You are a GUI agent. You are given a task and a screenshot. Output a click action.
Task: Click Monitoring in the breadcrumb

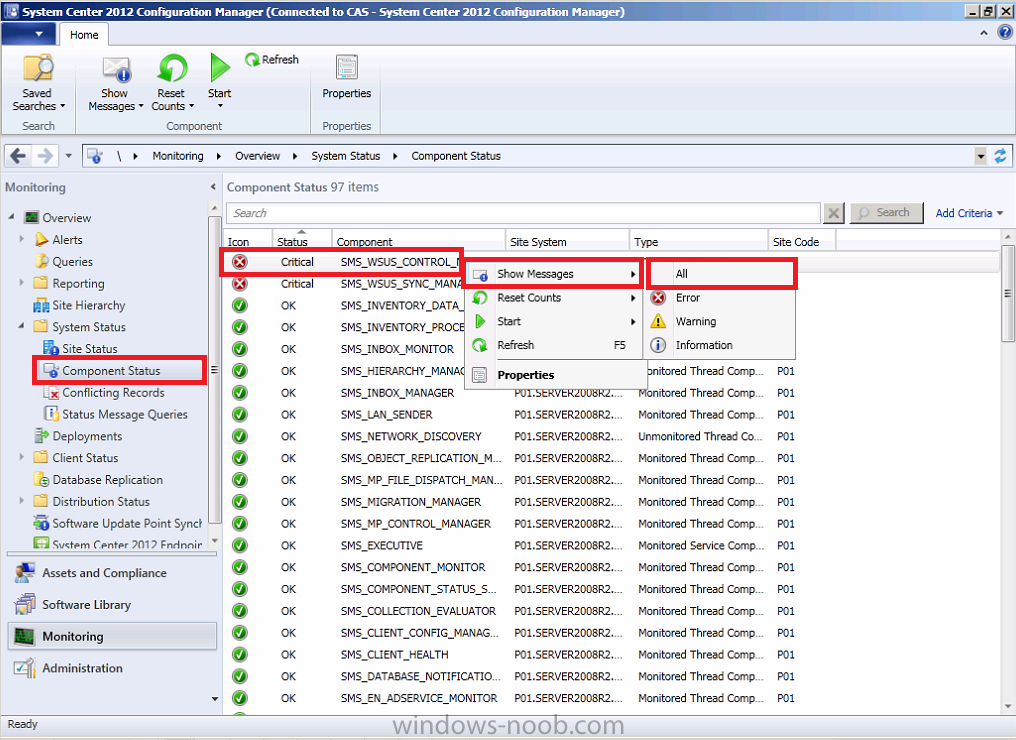[x=178, y=156]
